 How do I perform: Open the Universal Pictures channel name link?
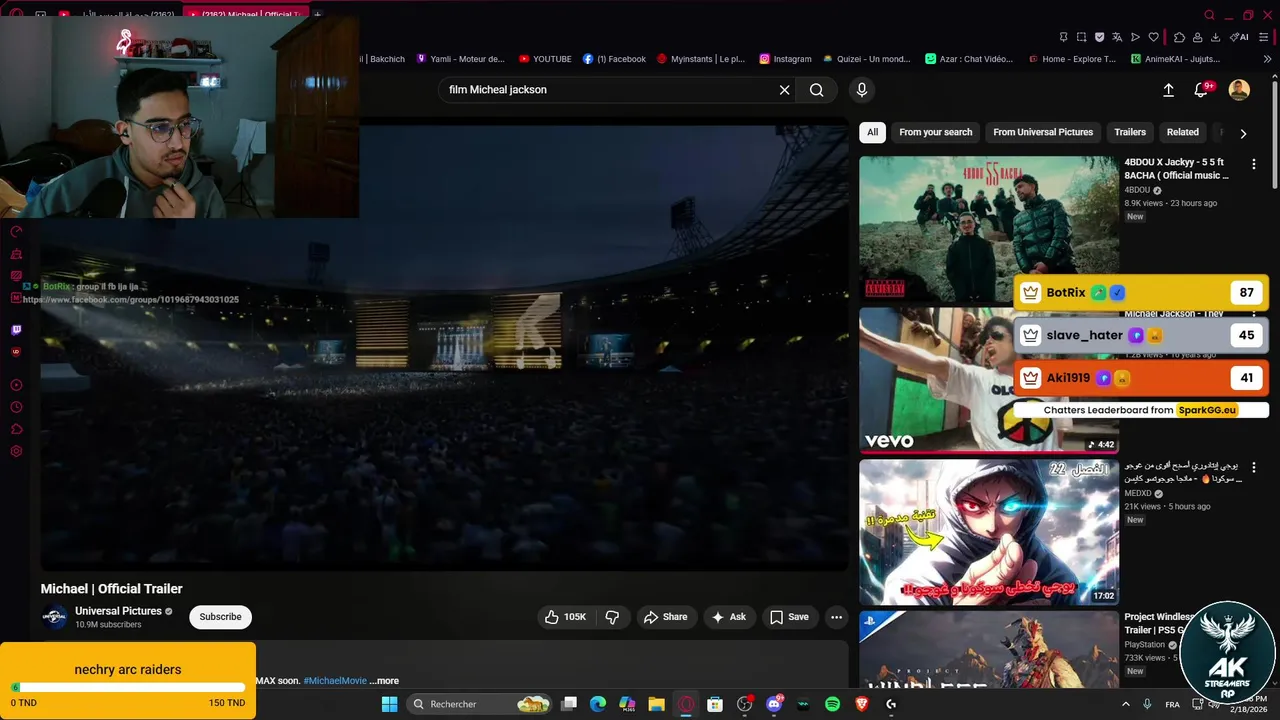point(118,611)
